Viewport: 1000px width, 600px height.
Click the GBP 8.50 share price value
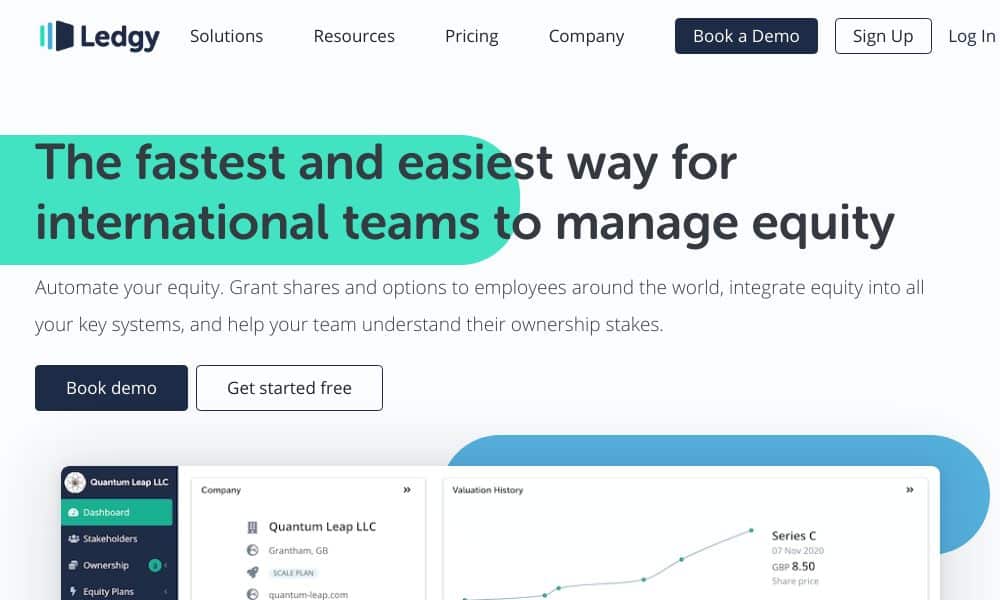(x=793, y=566)
